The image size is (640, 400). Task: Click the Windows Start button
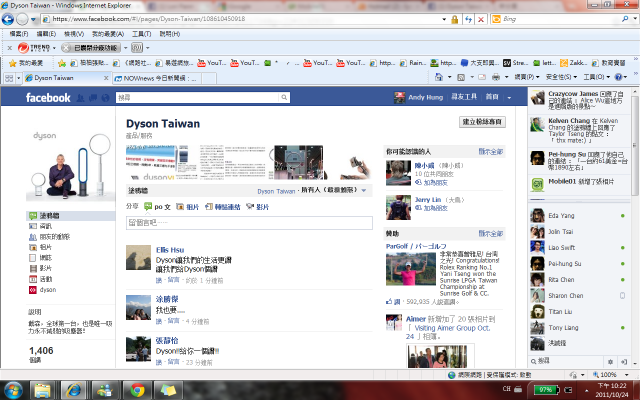pyautogui.click(x=13, y=390)
